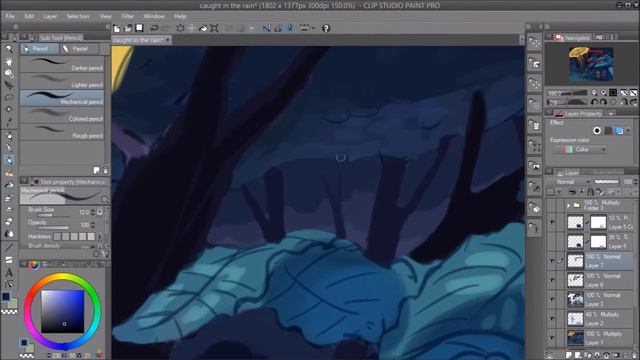
Task: Click the Scale/Rotate transform toolbar icon
Action: 214,28
